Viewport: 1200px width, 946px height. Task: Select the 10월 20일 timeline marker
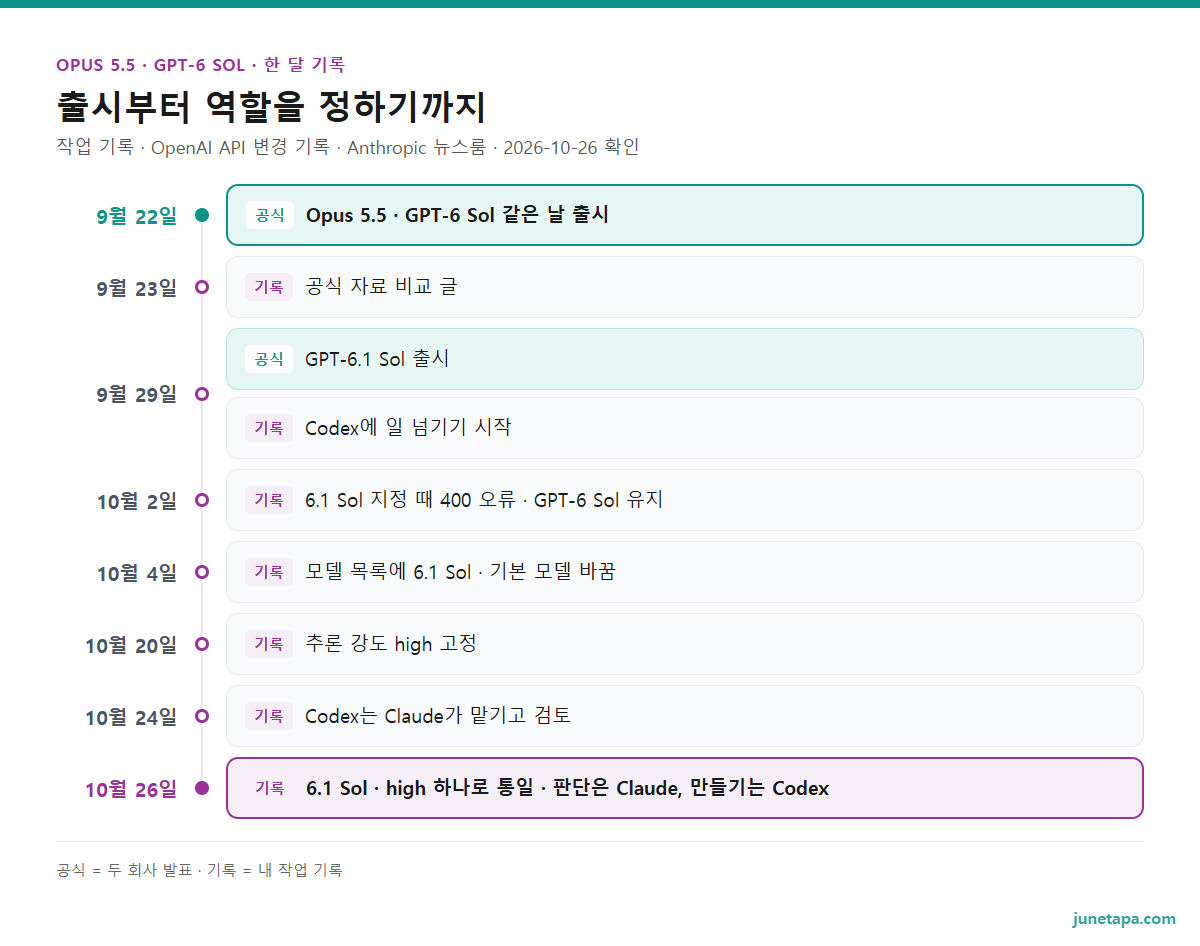(x=202, y=644)
